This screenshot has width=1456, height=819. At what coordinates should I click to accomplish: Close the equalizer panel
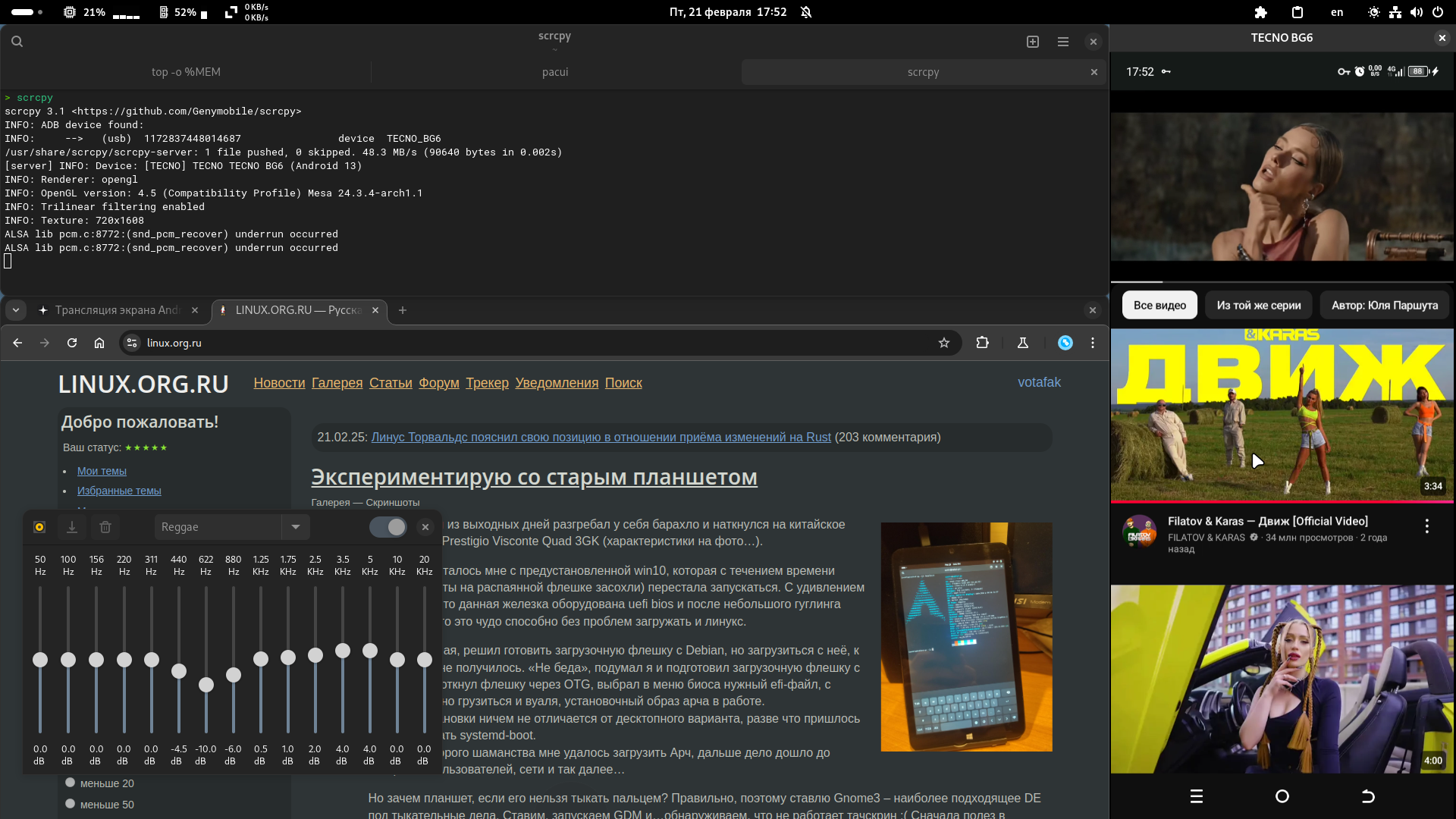(425, 527)
